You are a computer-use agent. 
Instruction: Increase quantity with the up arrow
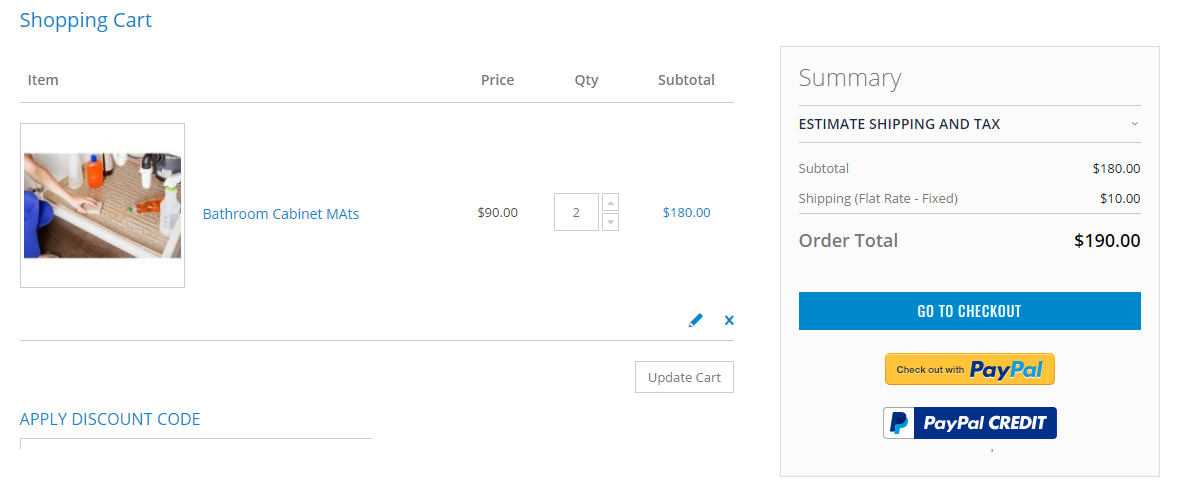[x=611, y=202]
